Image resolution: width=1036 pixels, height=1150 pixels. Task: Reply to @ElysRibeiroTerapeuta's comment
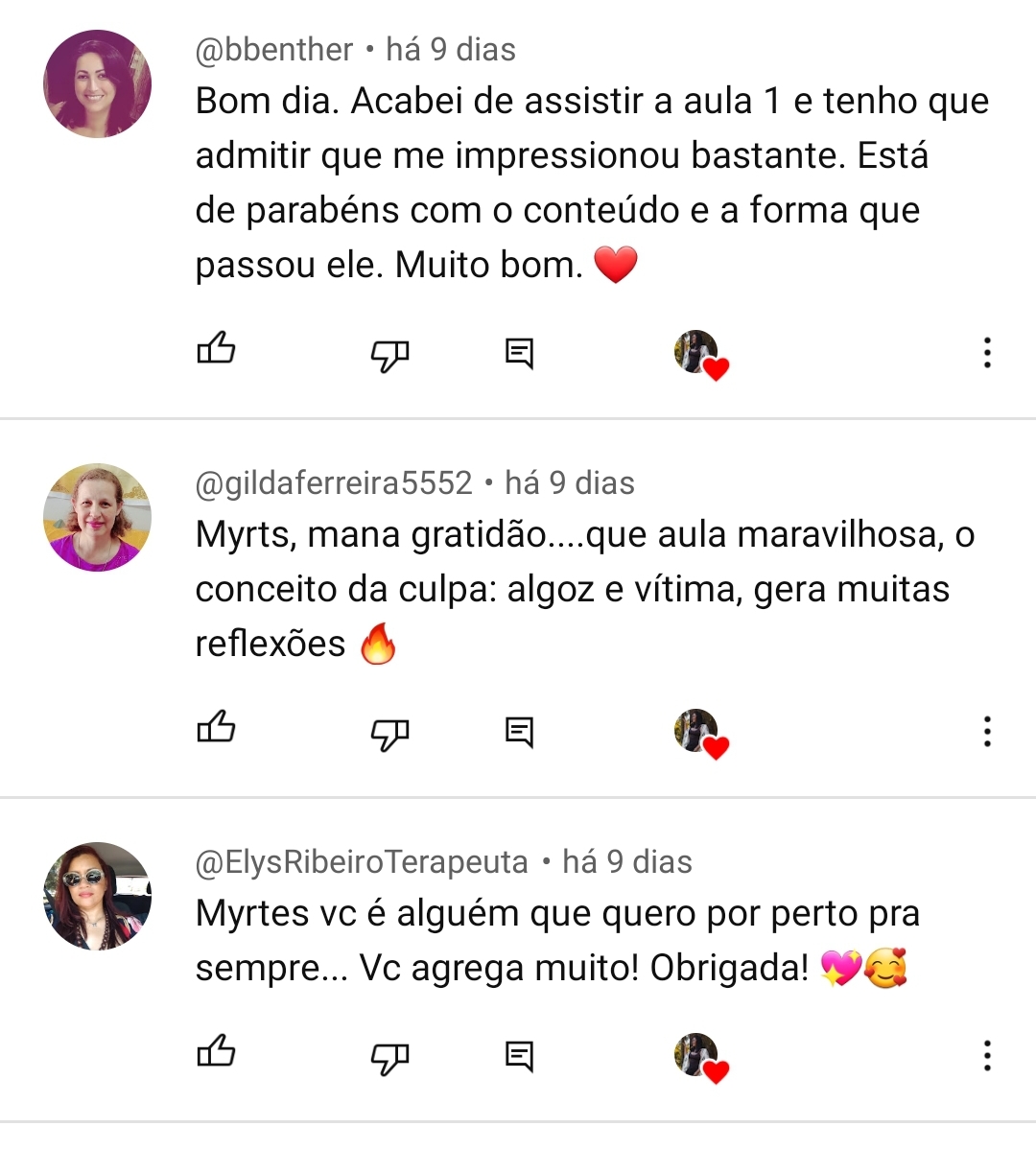[x=519, y=1056]
